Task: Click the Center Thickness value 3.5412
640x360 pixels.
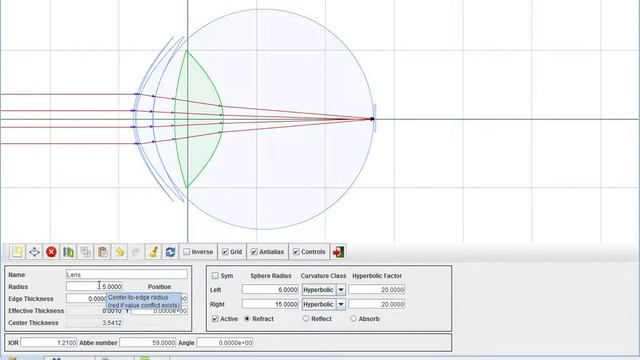Action: point(94,323)
